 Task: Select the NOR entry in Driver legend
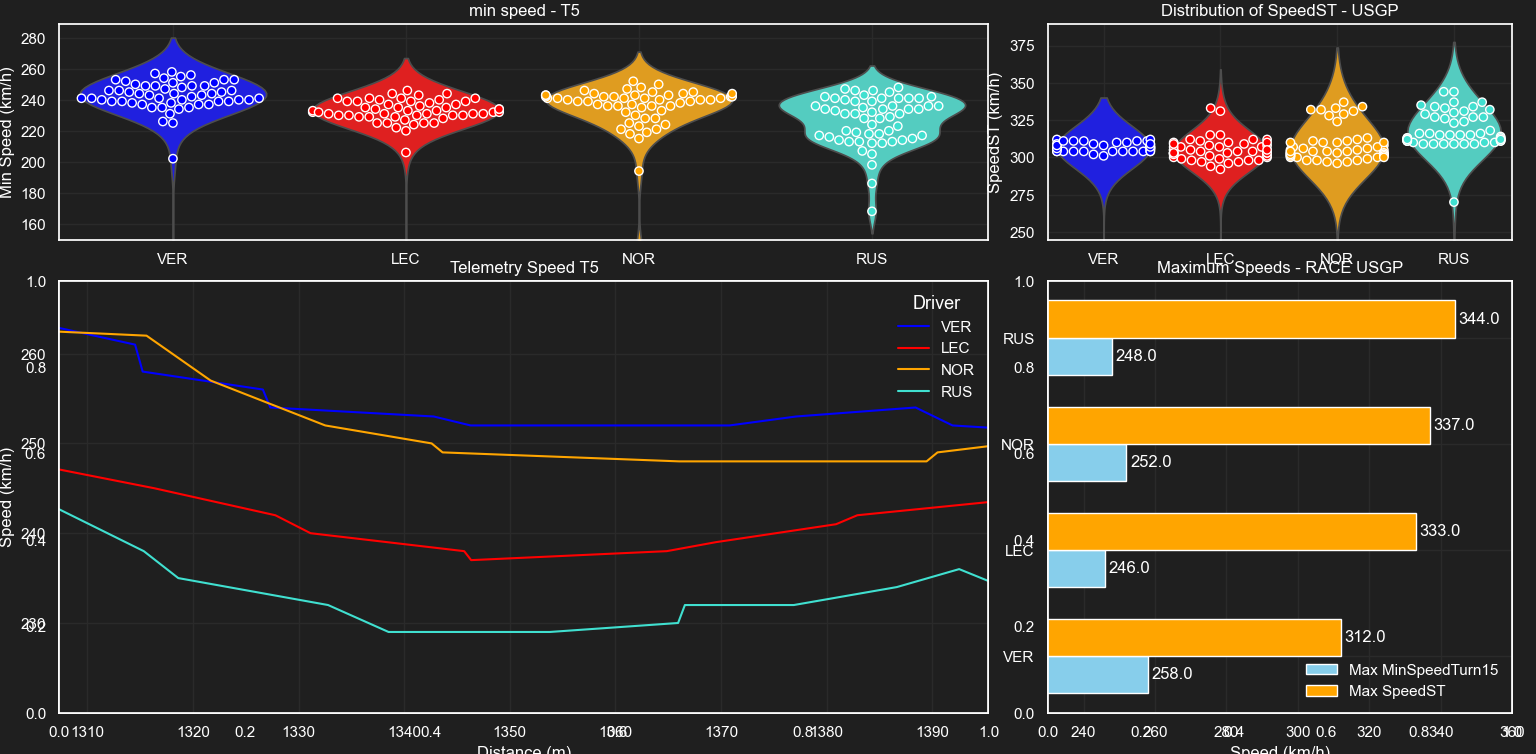point(955,370)
